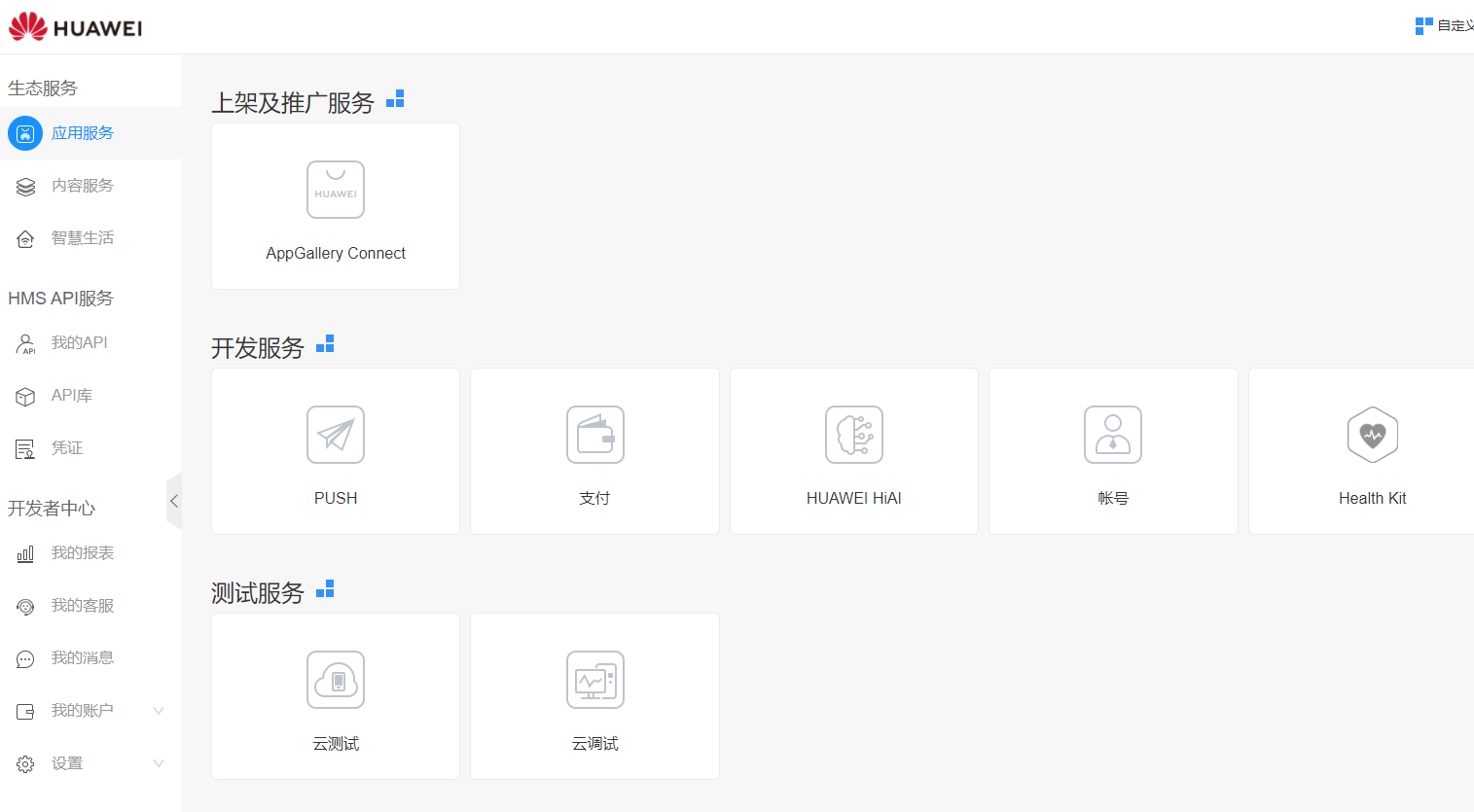
Task: Click the 云测试 card label
Action: (x=336, y=743)
